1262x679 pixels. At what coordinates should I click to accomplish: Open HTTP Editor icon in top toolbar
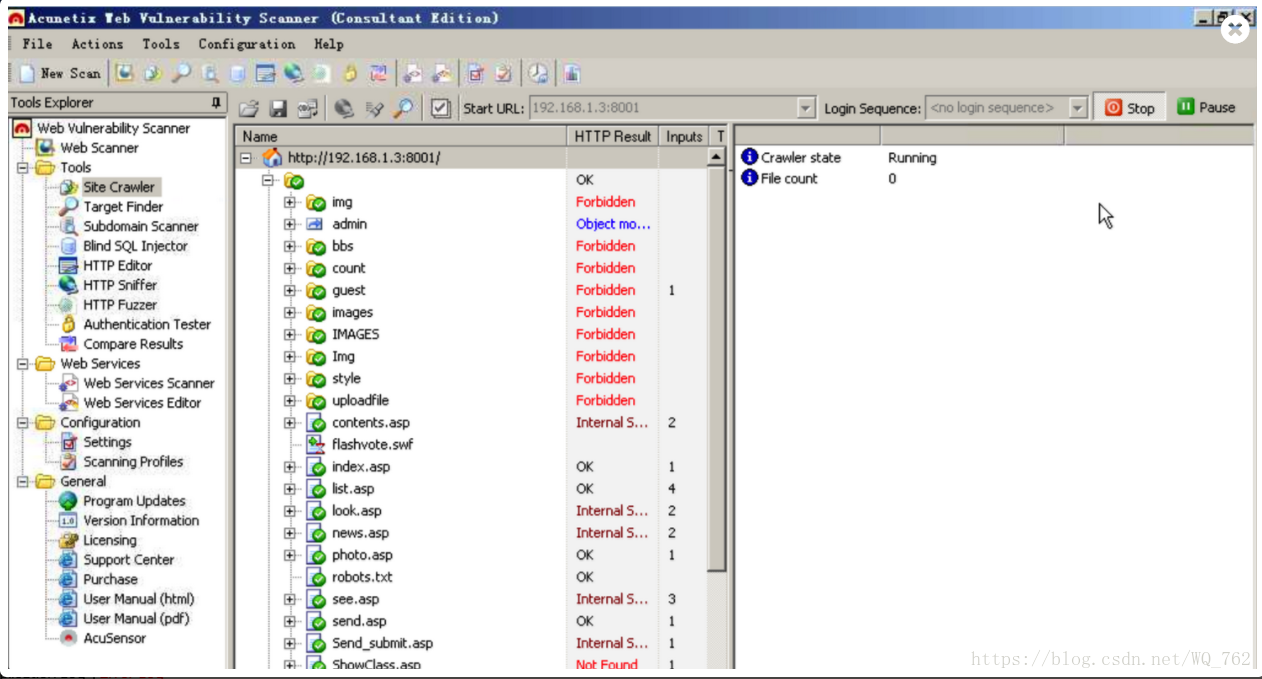(265, 73)
